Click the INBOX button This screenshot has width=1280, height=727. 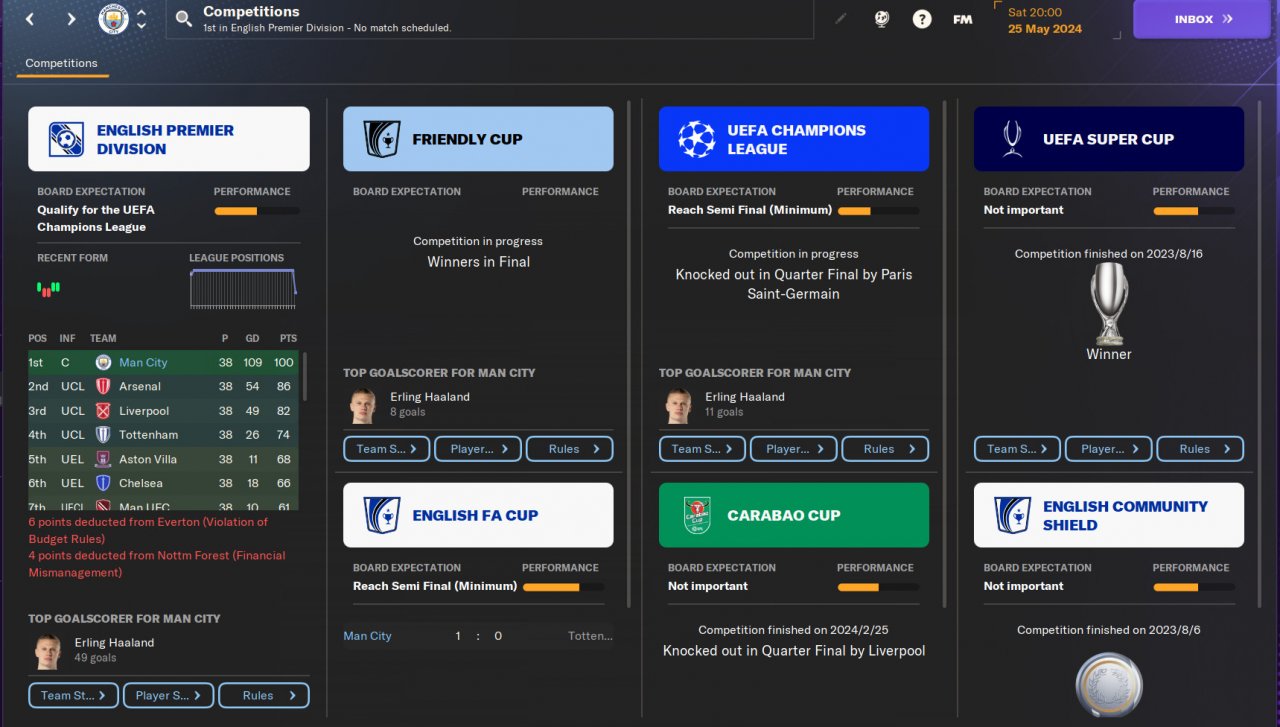point(1203,19)
